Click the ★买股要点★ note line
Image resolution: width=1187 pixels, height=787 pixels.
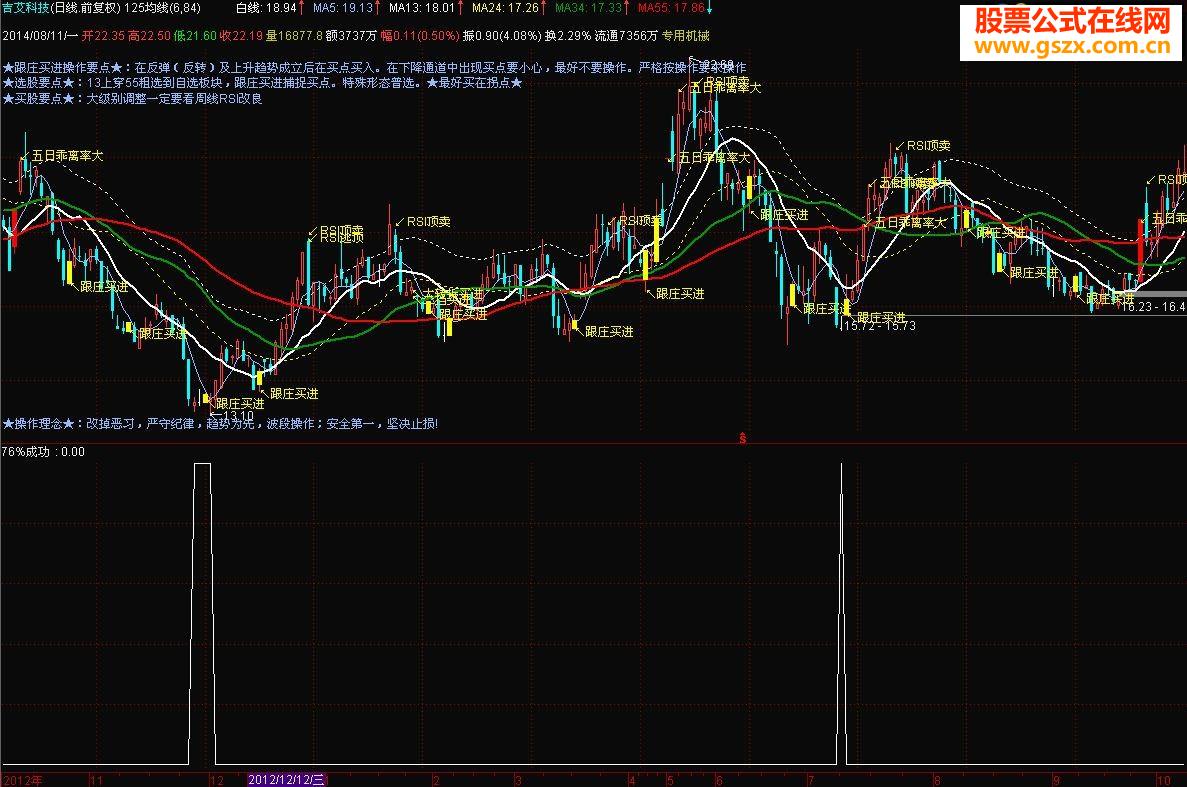tap(132, 98)
